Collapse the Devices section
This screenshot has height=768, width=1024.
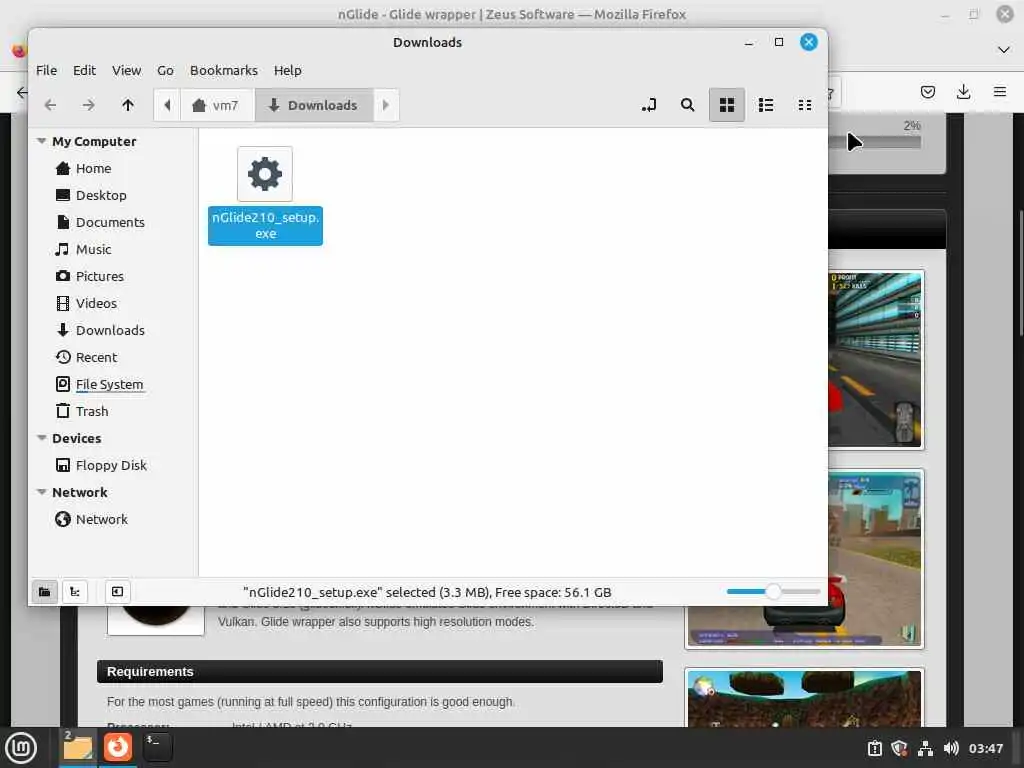pos(42,438)
